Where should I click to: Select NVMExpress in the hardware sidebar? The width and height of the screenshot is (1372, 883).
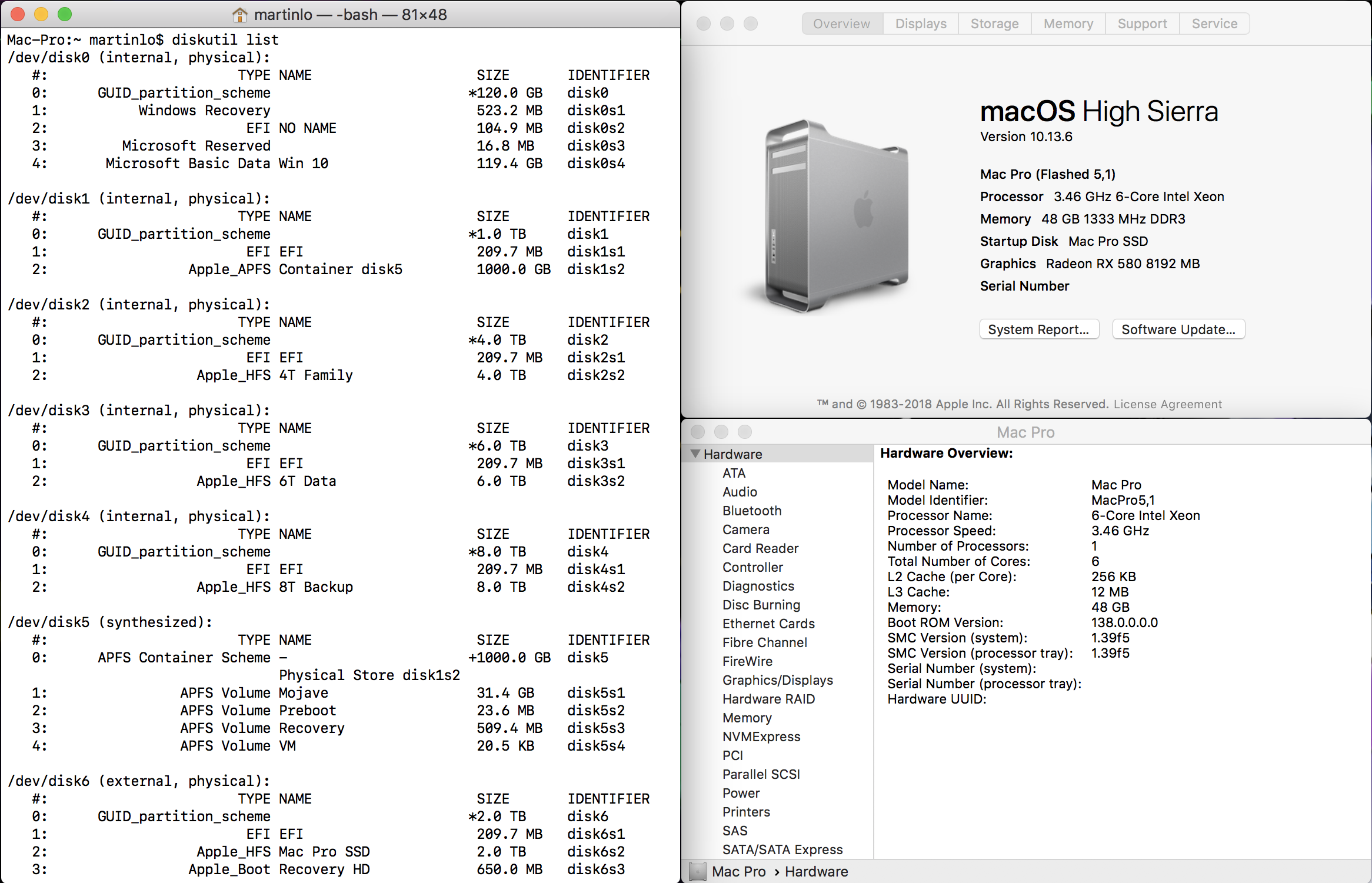pos(761,737)
